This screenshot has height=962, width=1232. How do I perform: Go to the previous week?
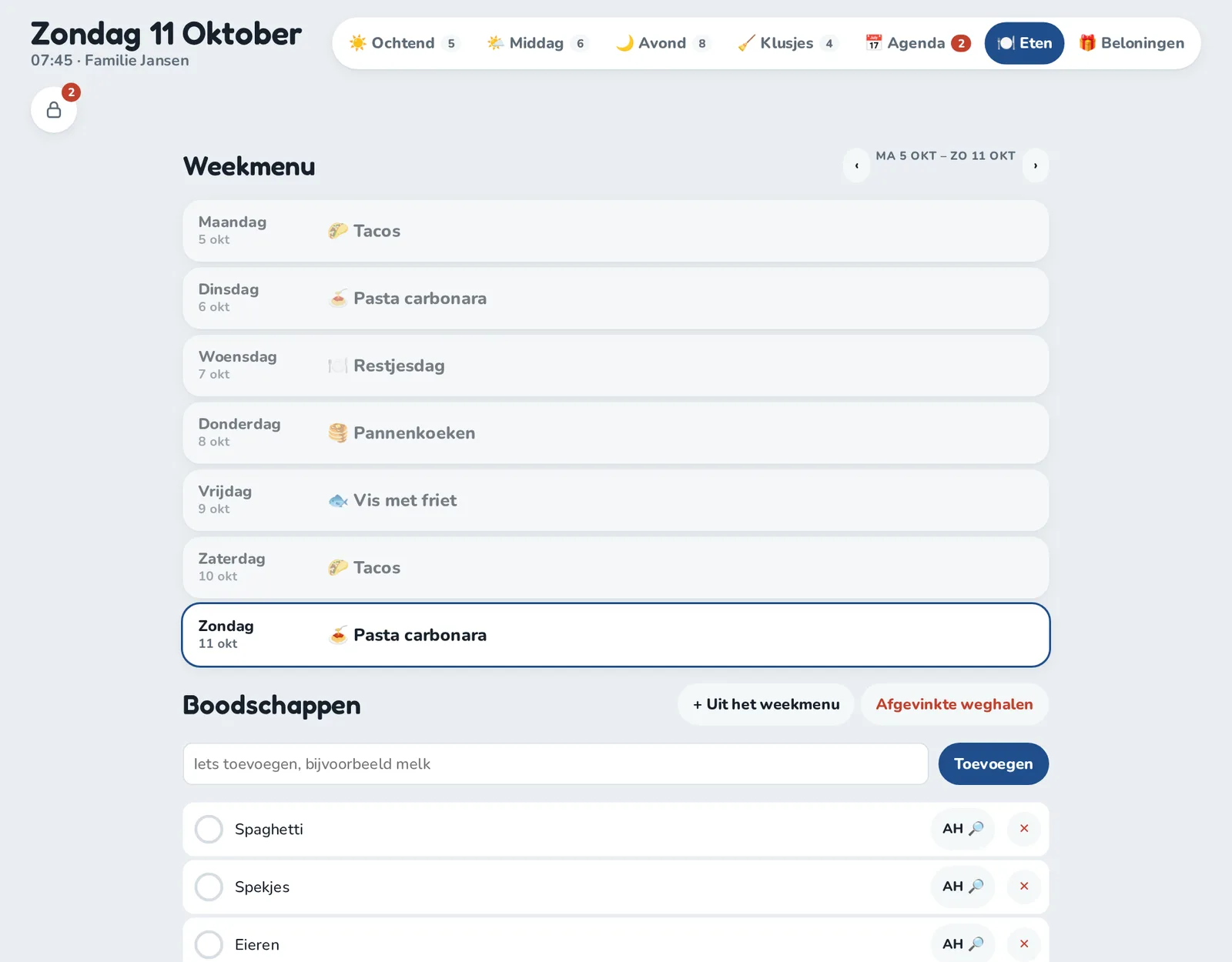click(856, 165)
